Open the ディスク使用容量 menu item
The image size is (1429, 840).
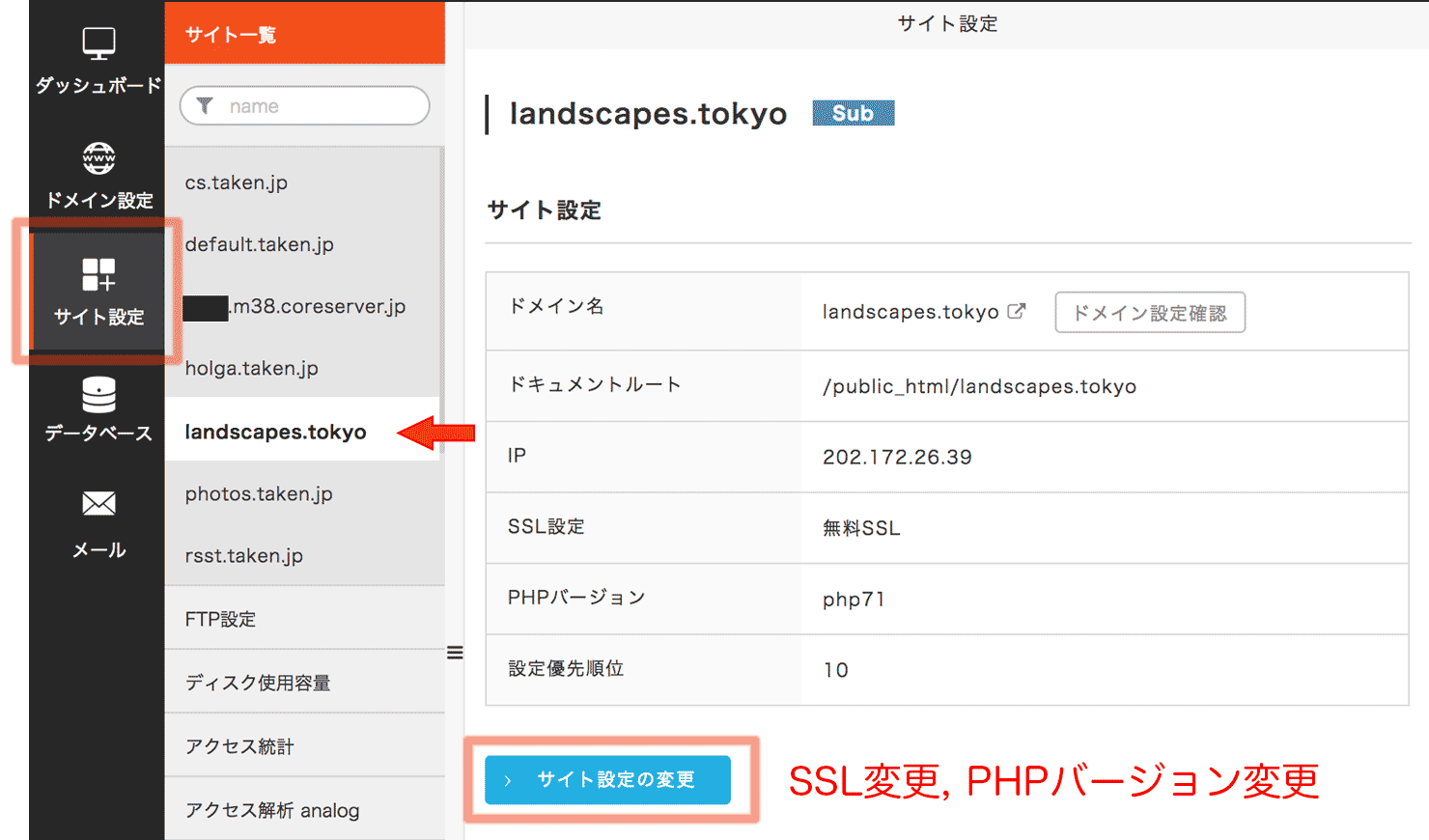(x=304, y=682)
